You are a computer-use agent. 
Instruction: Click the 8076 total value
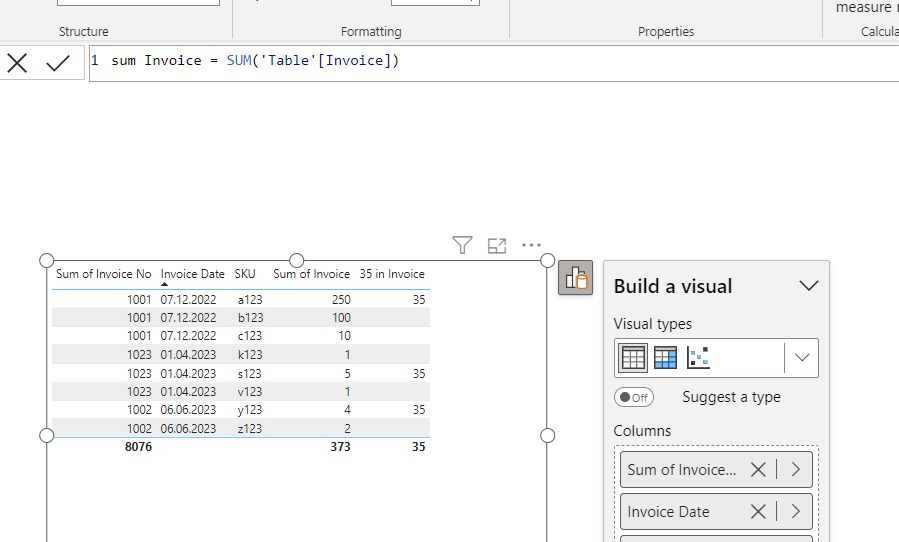pos(138,447)
